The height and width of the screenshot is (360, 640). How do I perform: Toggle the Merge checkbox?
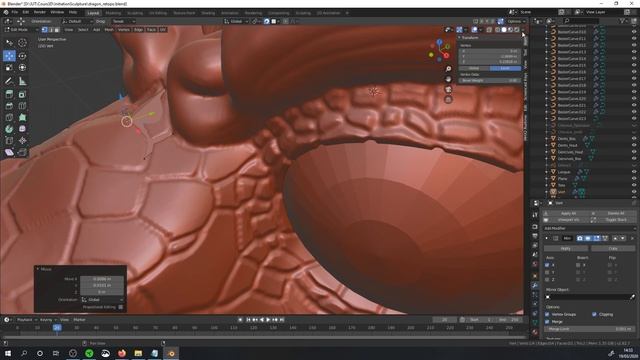tap(547, 322)
